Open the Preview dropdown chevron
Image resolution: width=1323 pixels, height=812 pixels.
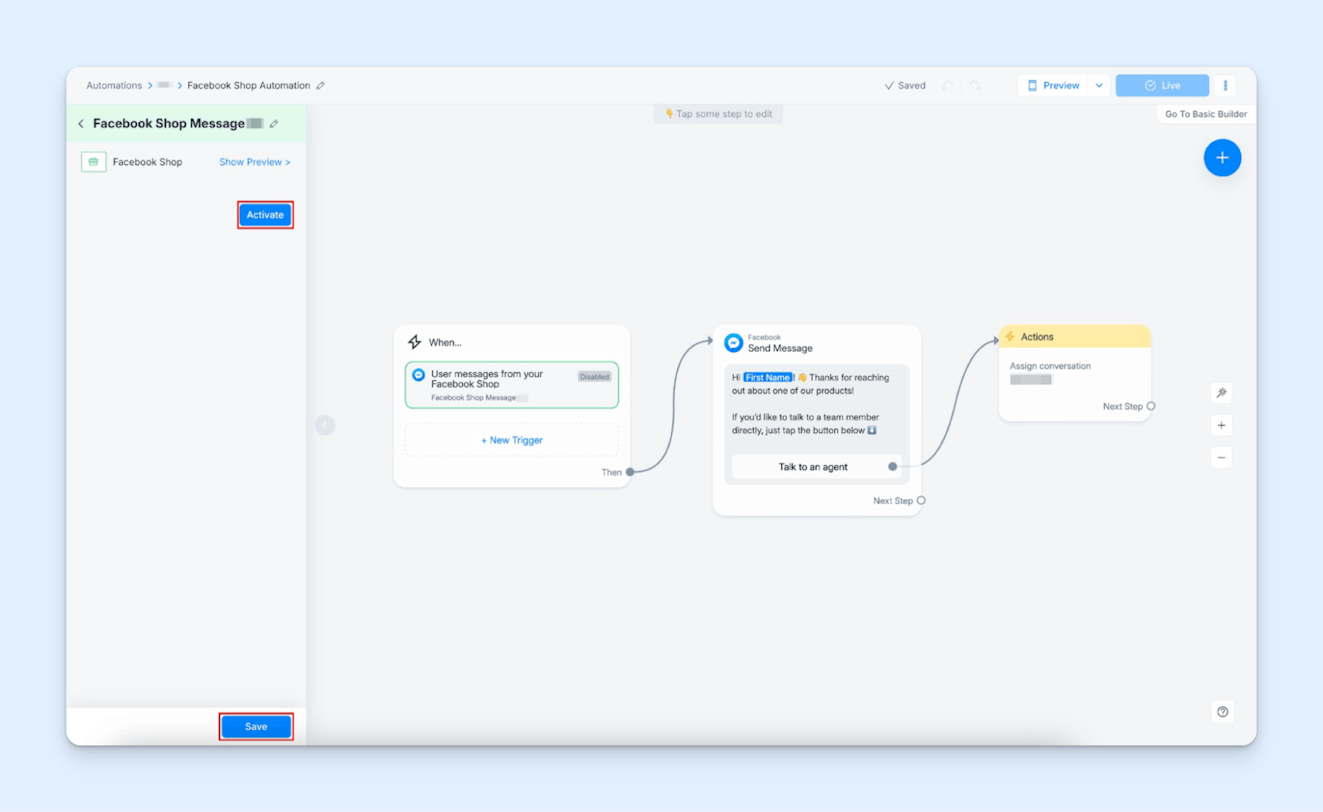1098,85
